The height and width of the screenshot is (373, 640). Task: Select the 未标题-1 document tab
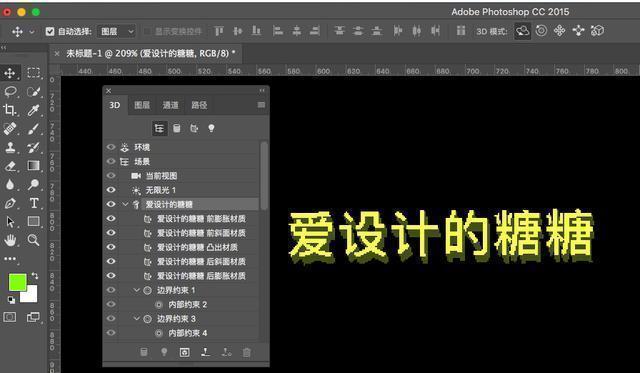pos(151,53)
